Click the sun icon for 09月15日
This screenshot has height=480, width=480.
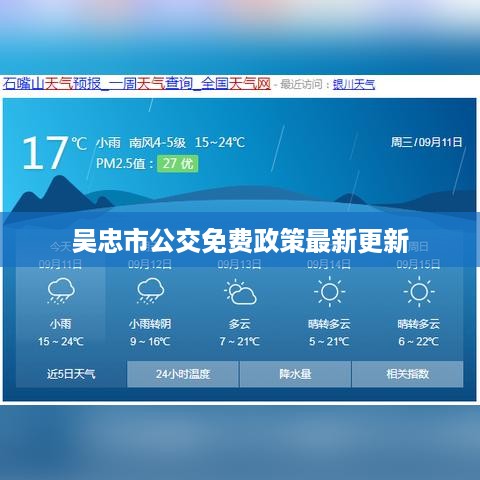pos(419,292)
